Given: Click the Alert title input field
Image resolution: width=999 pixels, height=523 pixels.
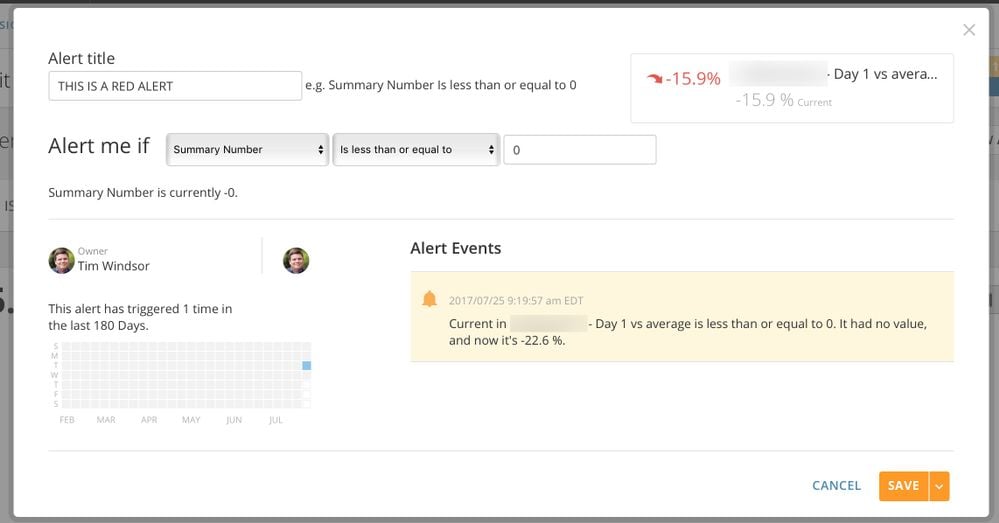Looking at the screenshot, I should click(175, 86).
